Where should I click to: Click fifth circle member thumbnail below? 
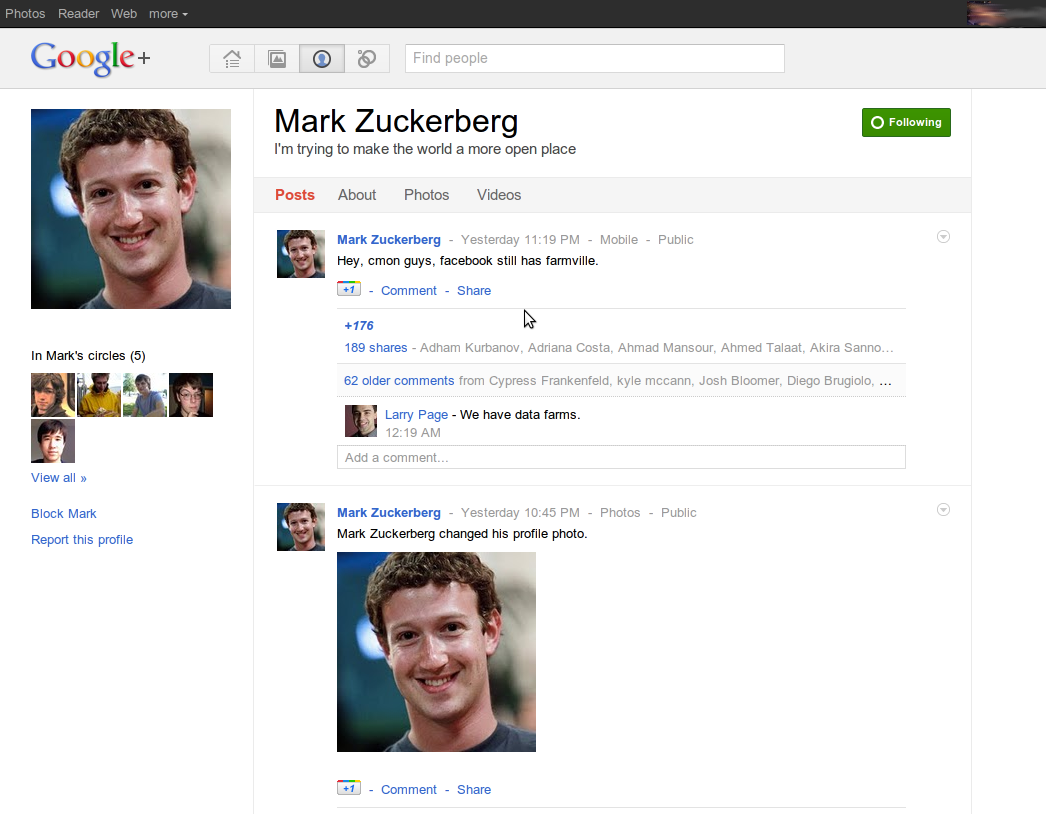pos(53,441)
